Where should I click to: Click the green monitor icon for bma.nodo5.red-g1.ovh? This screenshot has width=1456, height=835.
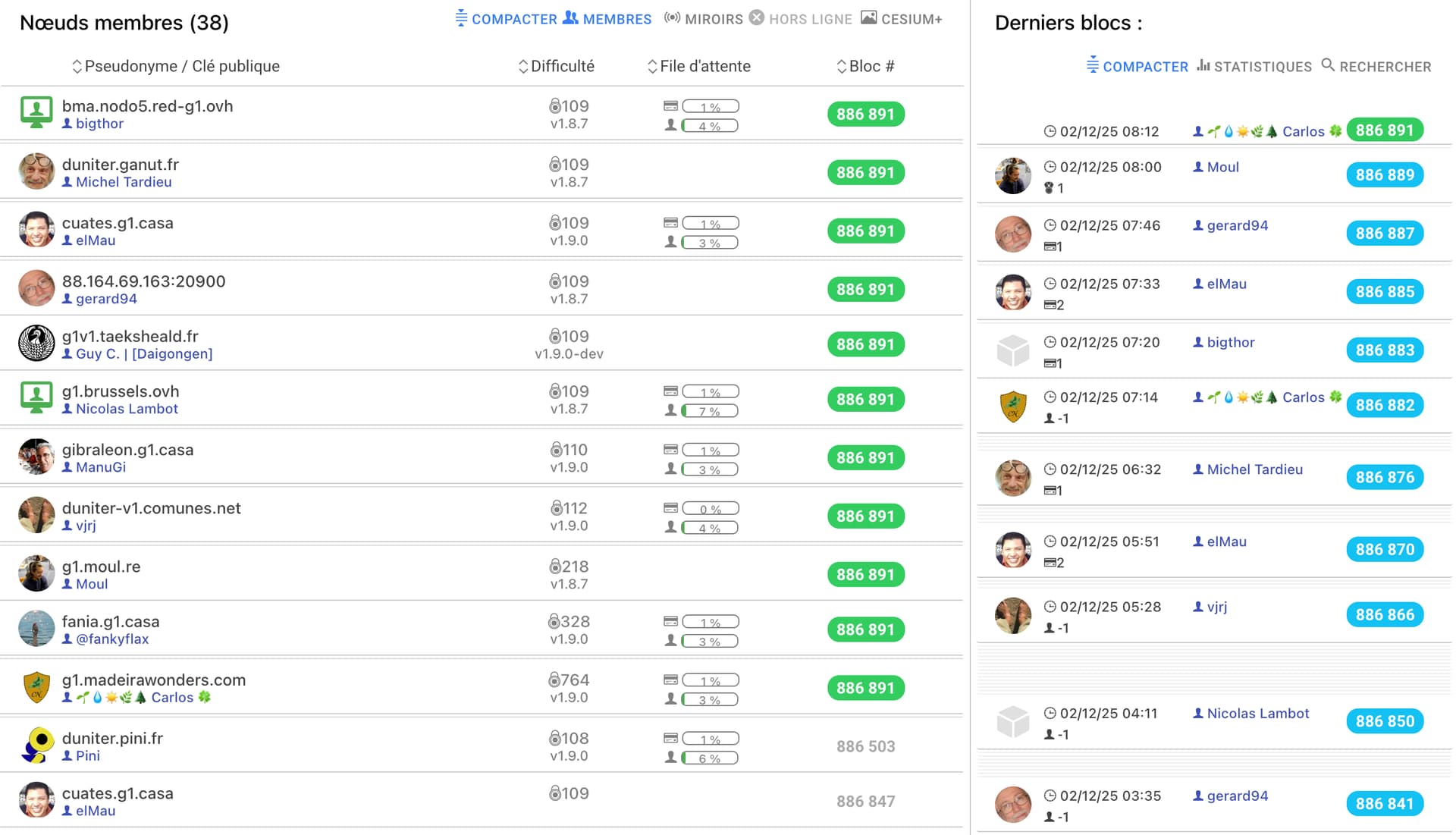click(x=36, y=112)
